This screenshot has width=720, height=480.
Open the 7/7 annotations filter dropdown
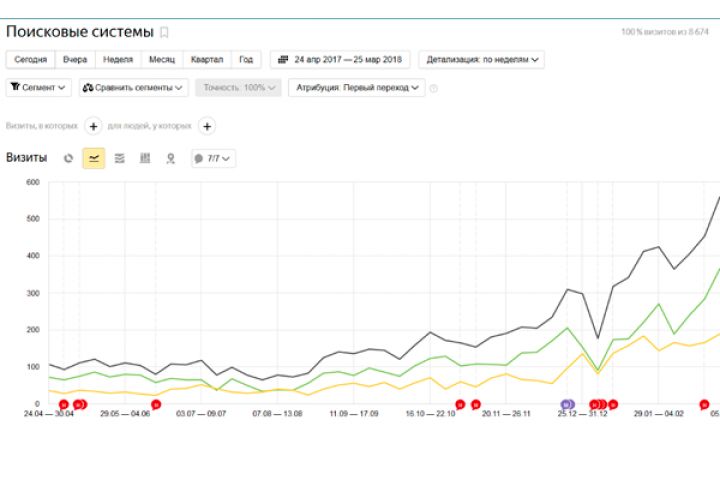pos(213,158)
